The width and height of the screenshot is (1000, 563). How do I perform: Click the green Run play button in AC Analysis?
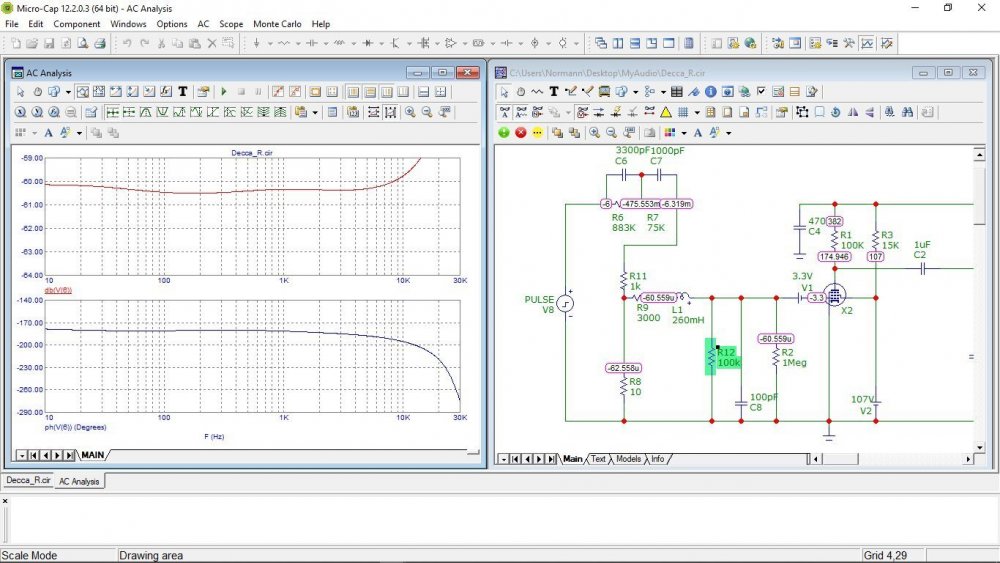224,92
